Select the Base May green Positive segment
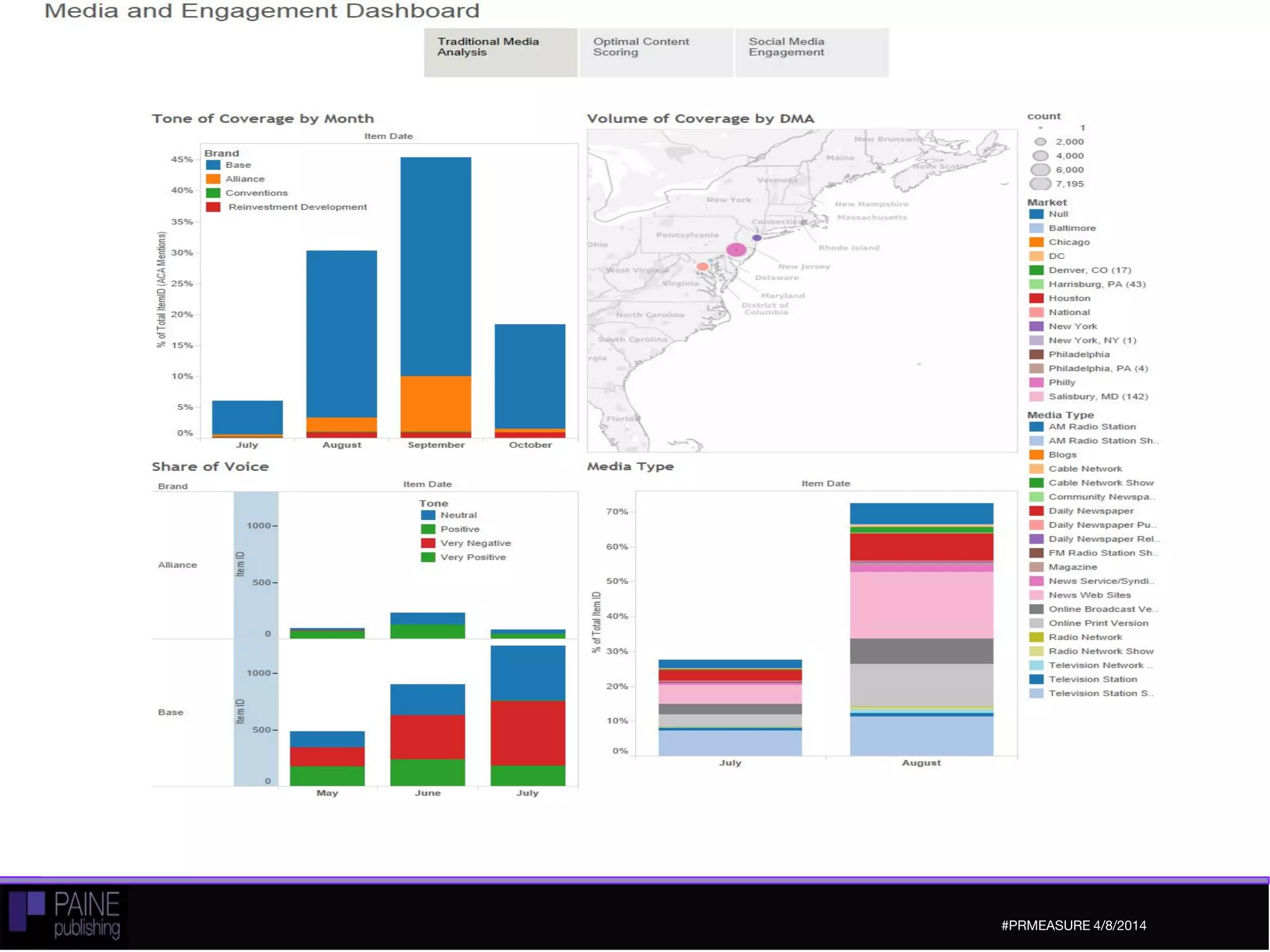1270x952 pixels. pyautogui.click(x=327, y=776)
